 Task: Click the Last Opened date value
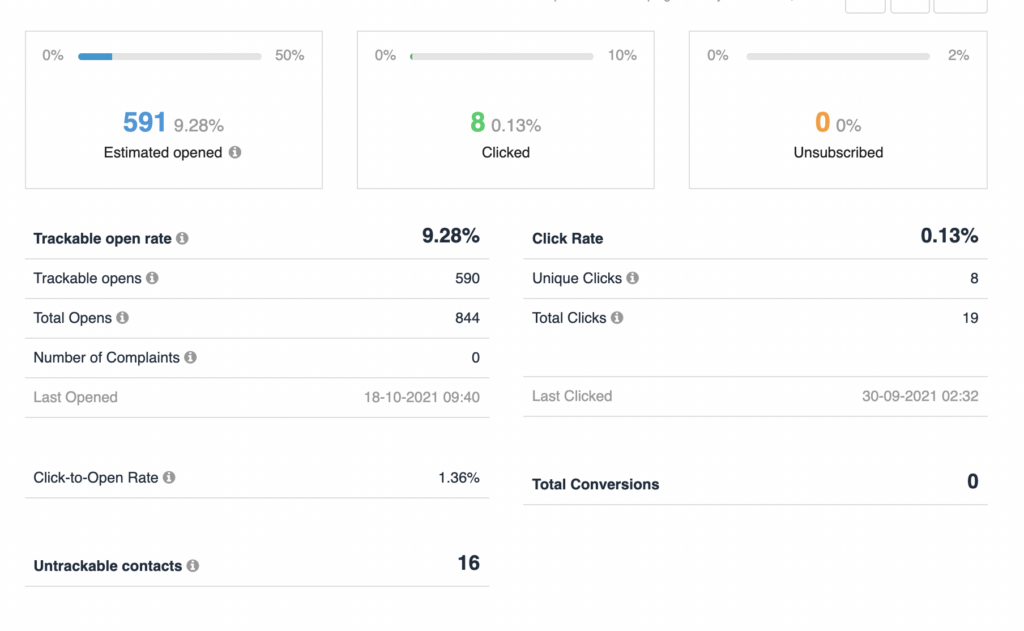[421, 397]
